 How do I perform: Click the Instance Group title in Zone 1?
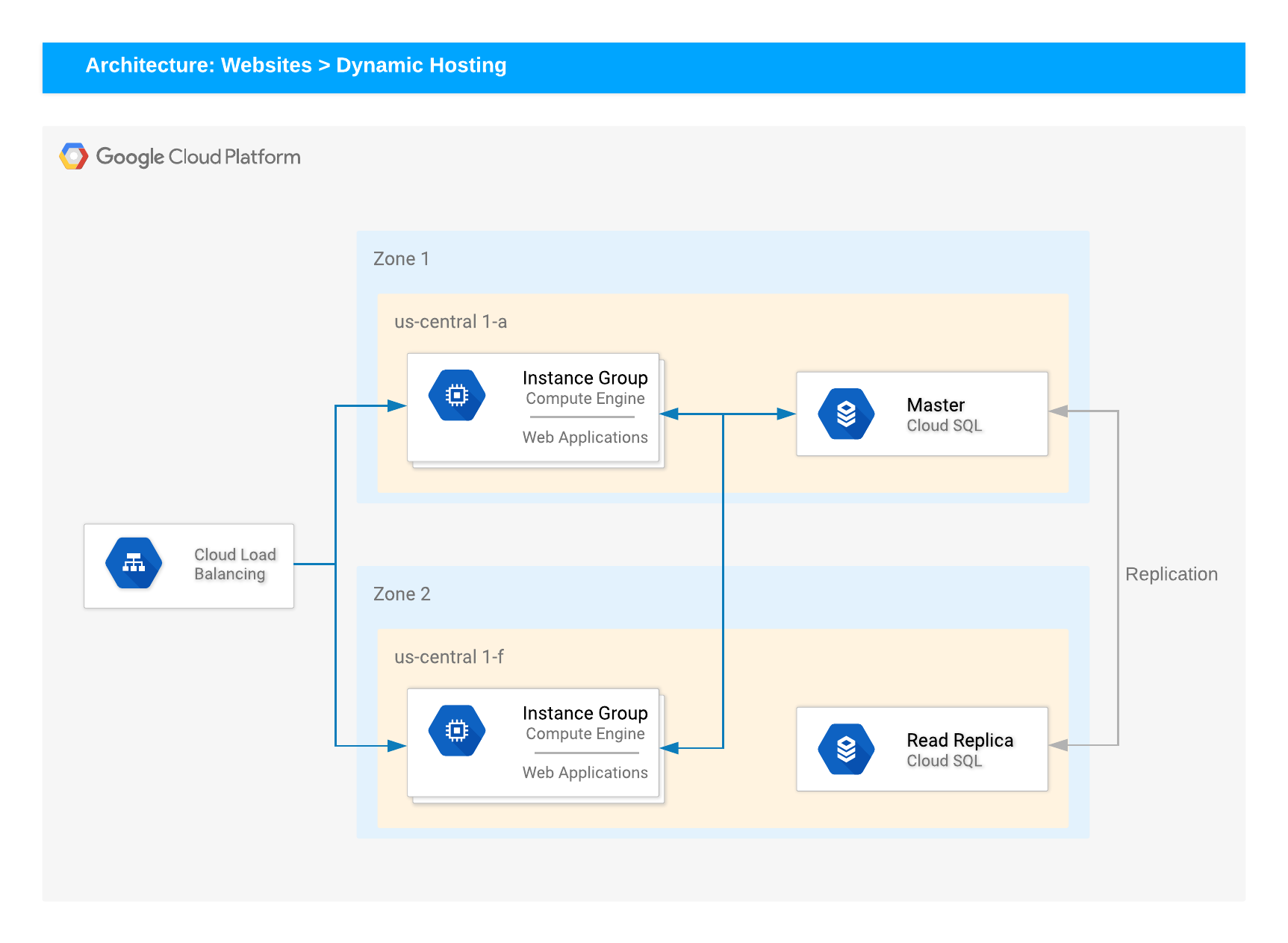click(x=585, y=378)
